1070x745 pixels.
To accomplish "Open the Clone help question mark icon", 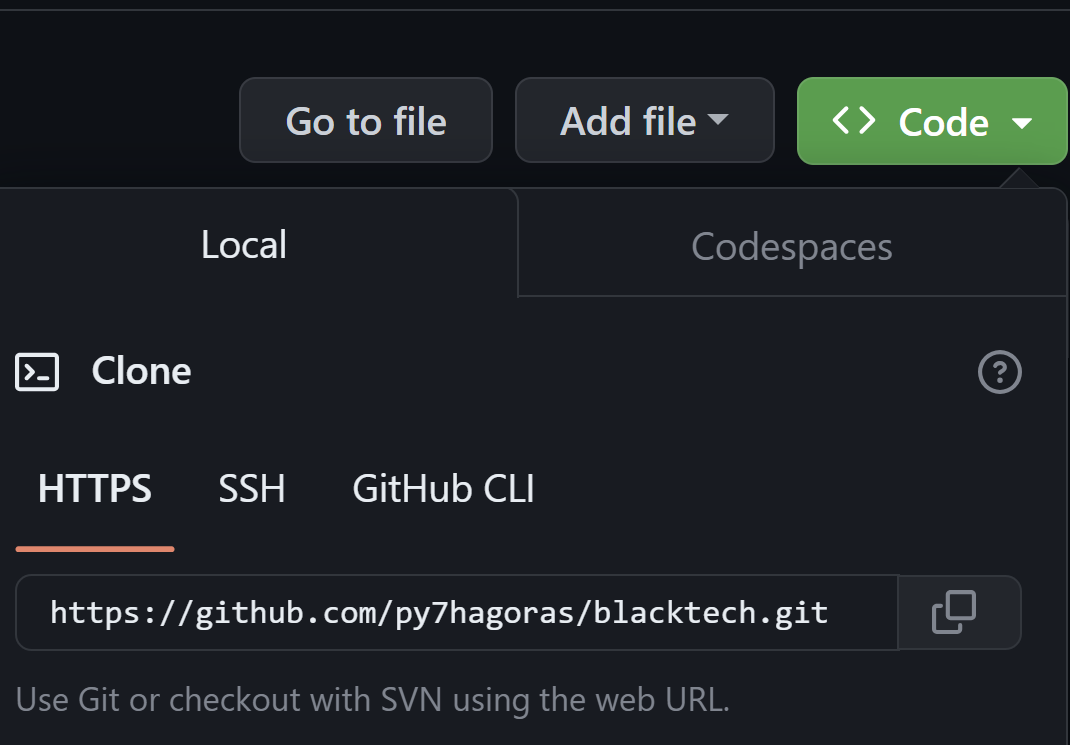I will coord(999,371).
